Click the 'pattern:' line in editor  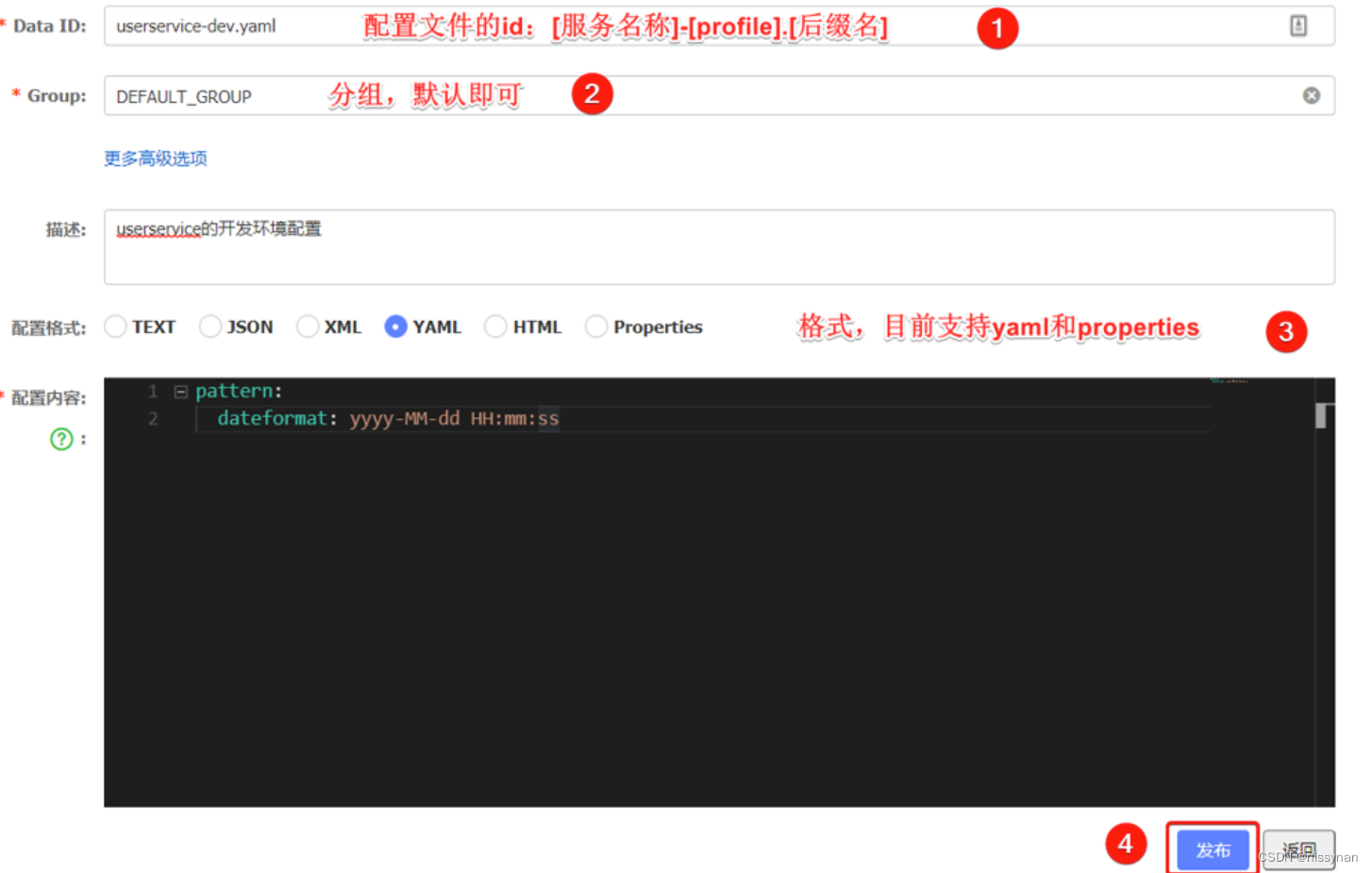coord(239,391)
